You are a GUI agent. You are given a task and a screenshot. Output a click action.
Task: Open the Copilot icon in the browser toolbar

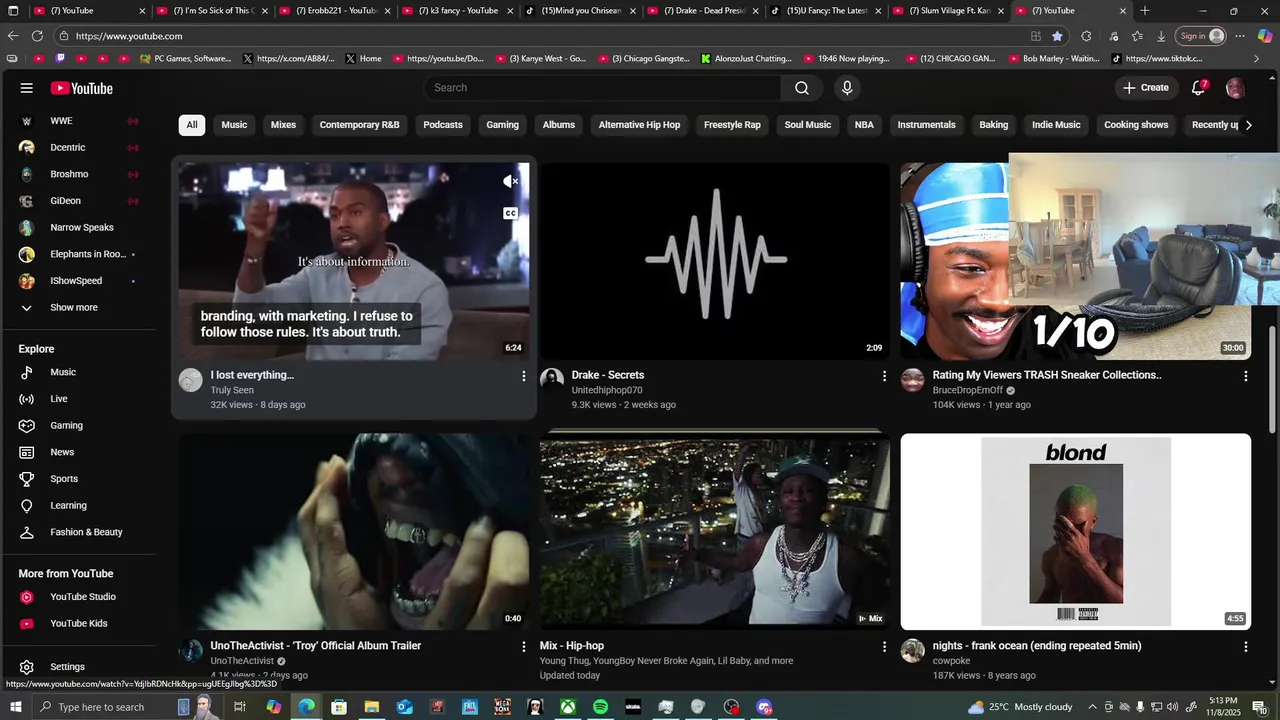click(1265, 36)
